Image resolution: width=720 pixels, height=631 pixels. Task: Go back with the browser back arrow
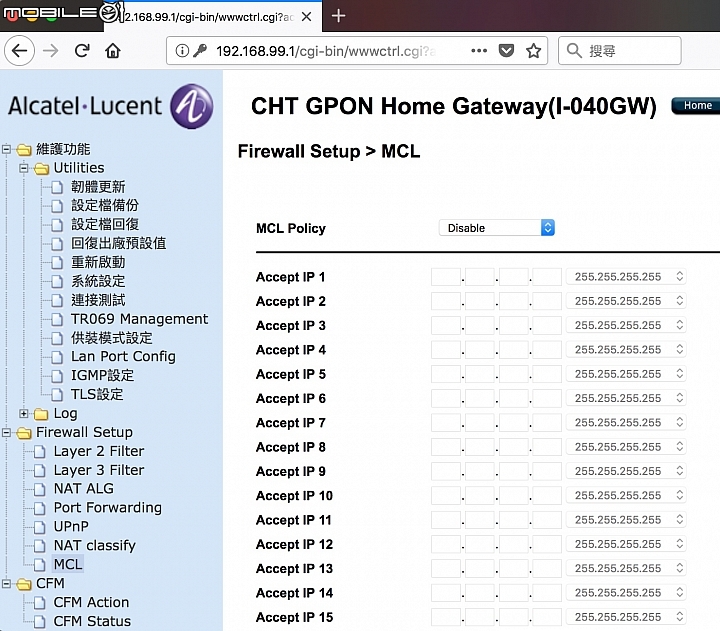coord(19,51)
